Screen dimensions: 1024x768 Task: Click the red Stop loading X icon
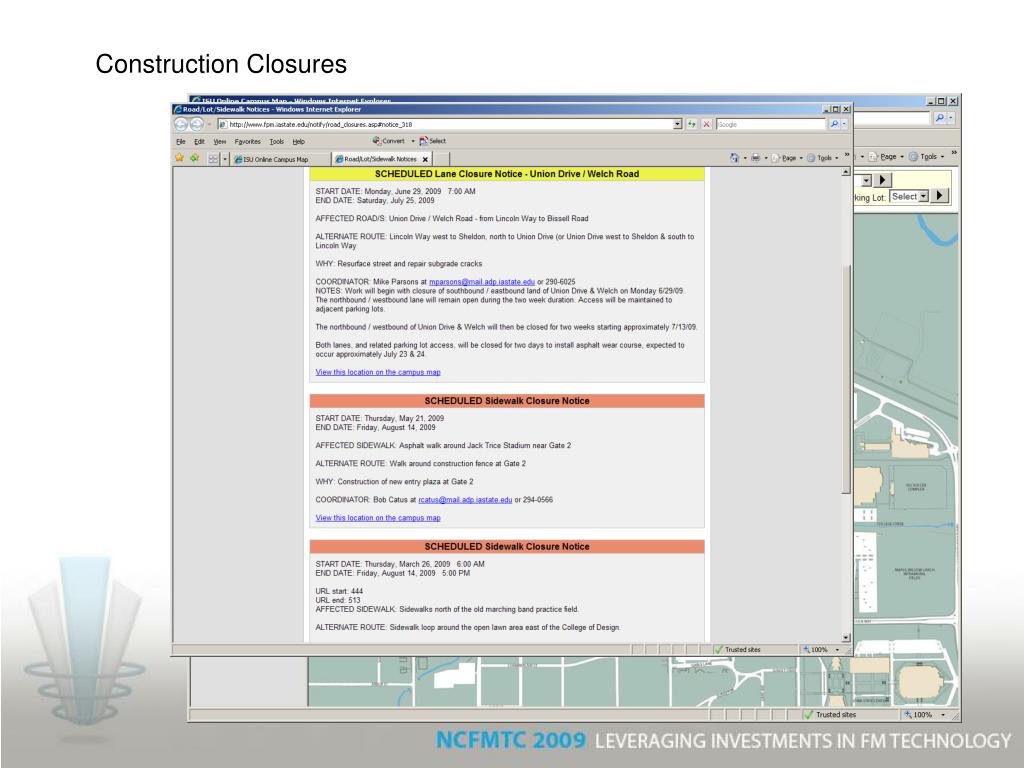click(x=707, y=124)
